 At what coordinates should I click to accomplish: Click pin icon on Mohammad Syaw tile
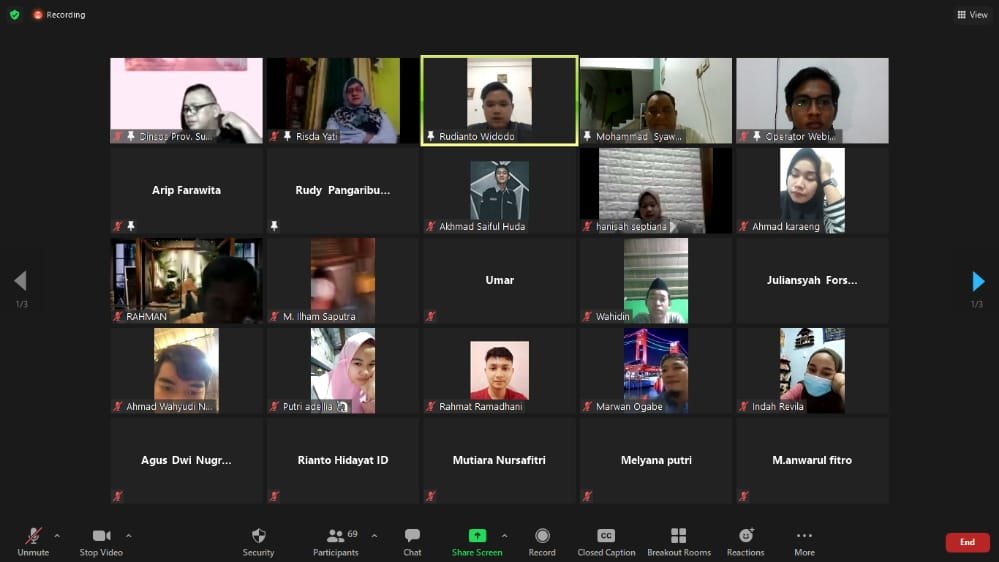[587, 136]
